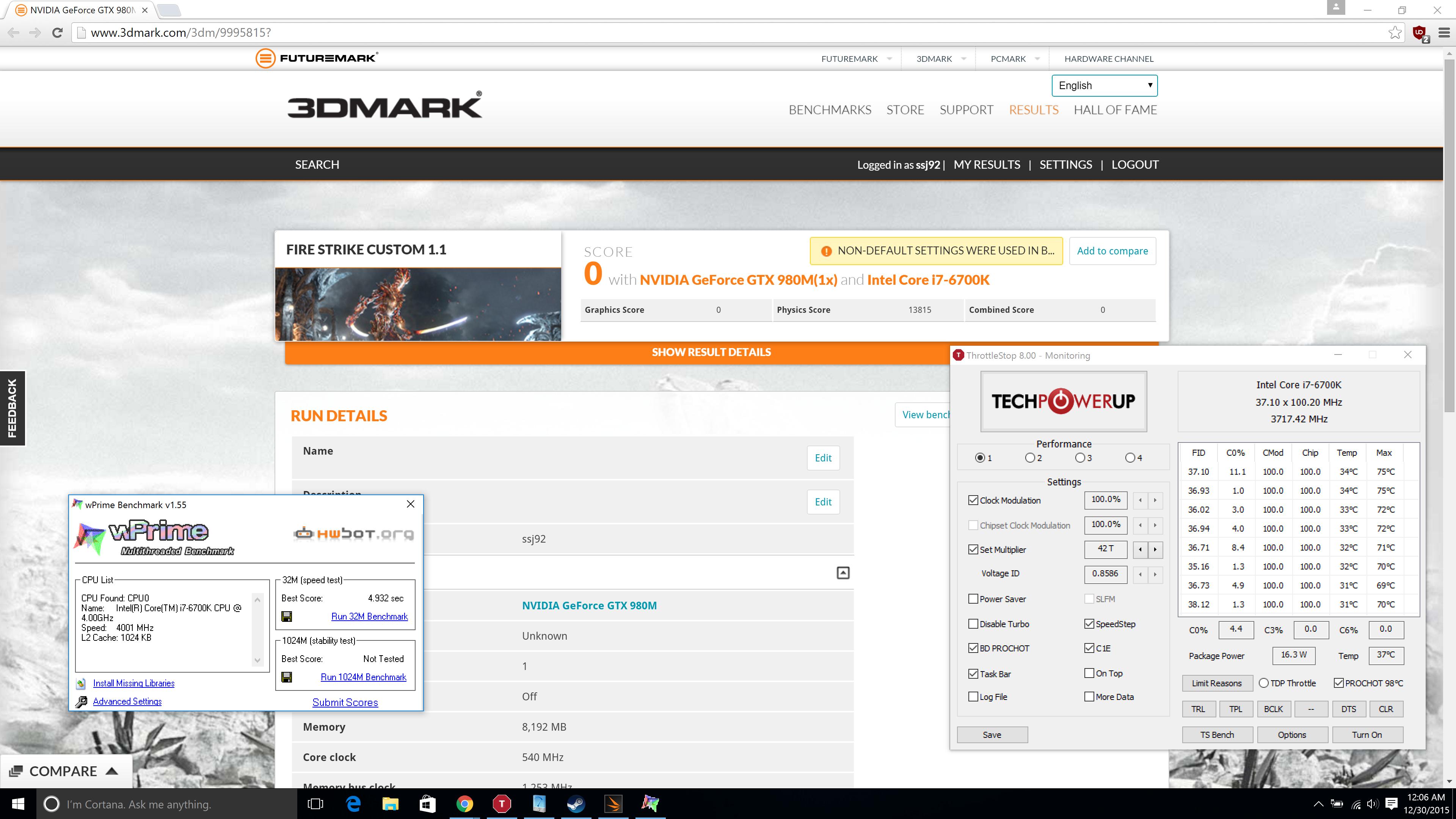
Task: Click the Advanced Settings wrench icon in wPrime
Action: tap(82, 701)
